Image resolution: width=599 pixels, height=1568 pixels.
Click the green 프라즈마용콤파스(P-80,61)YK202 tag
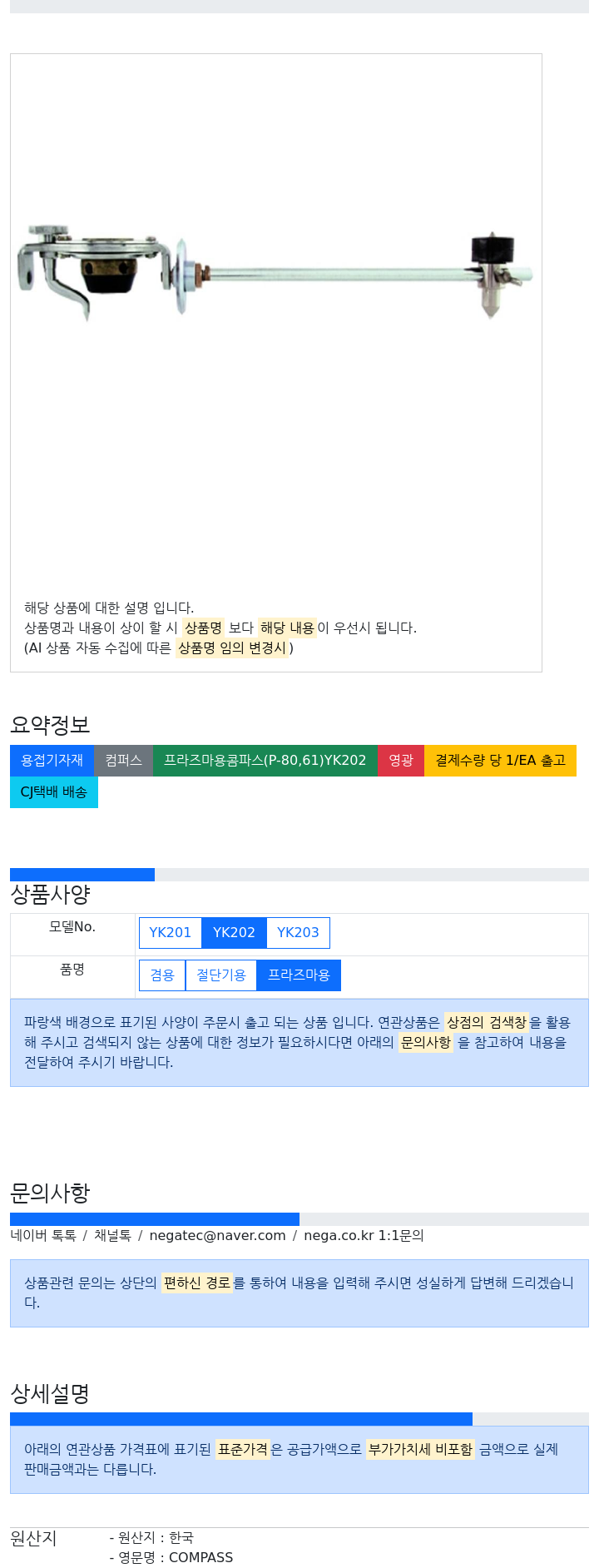[x=265, y=761]
